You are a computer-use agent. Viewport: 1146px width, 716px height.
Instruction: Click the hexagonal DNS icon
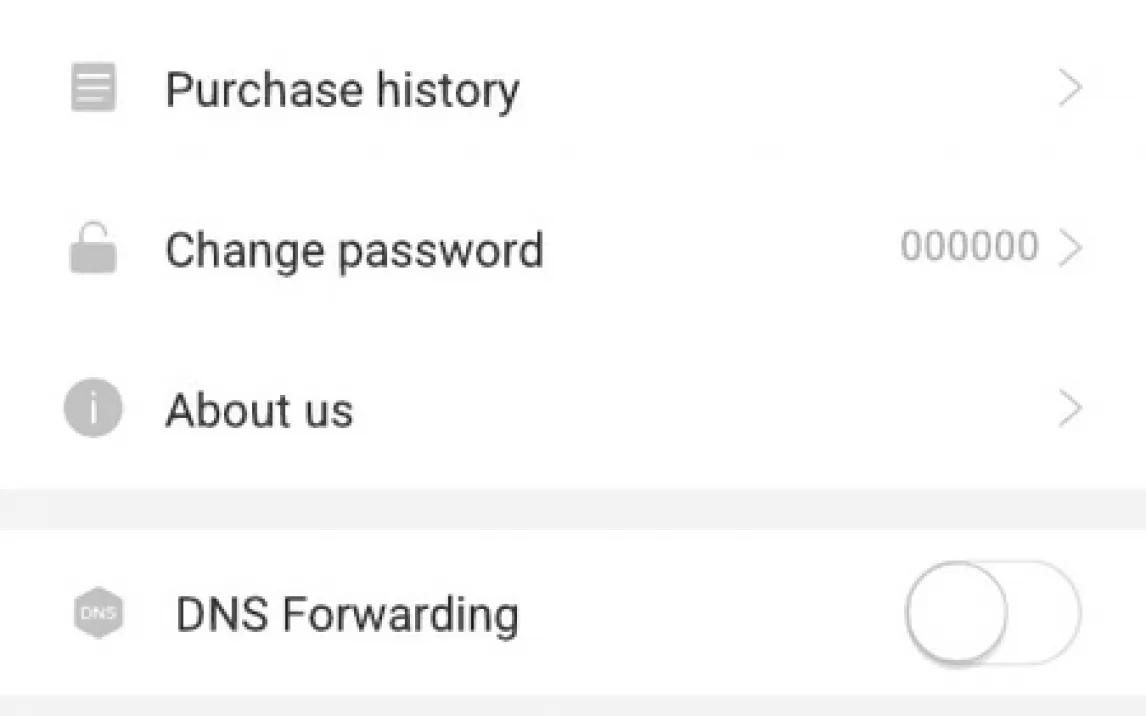click(x=98, y=613)
